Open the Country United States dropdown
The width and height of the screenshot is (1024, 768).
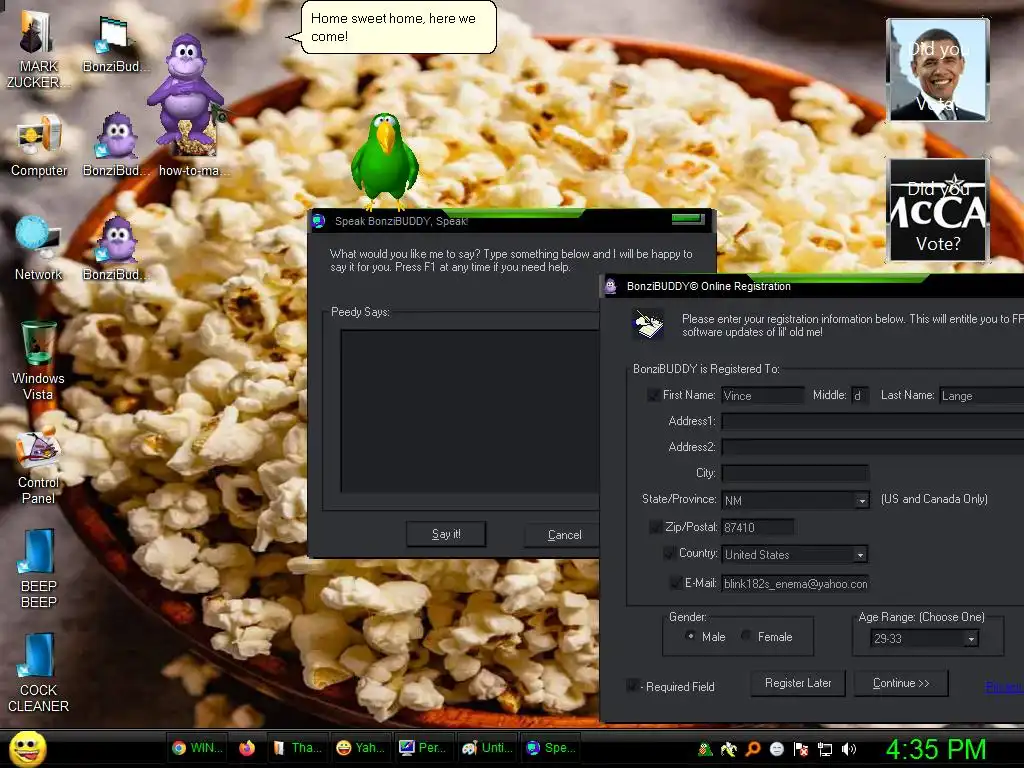pos(861,555)
